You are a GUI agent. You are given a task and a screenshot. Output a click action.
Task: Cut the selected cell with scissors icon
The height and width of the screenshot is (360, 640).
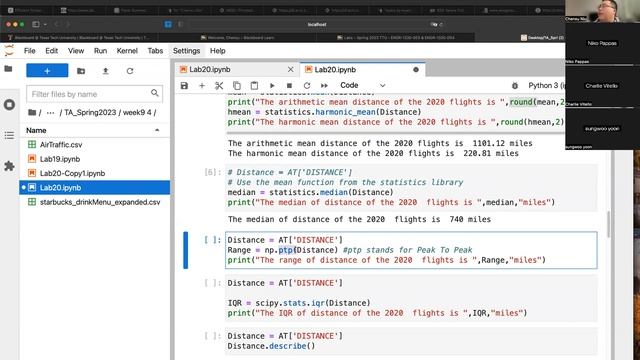click(x=219, y=86)
